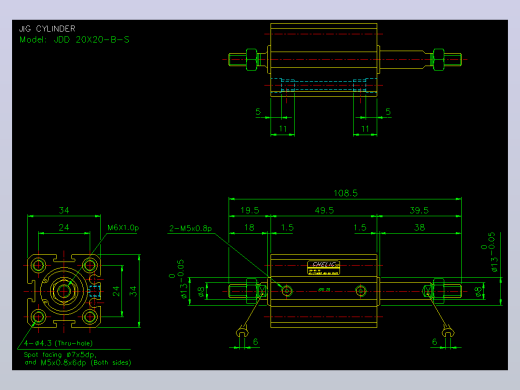Click the 18 rod length dimension
The width and height of the screenshot is (520, 390).
click(x=249, y=227)
